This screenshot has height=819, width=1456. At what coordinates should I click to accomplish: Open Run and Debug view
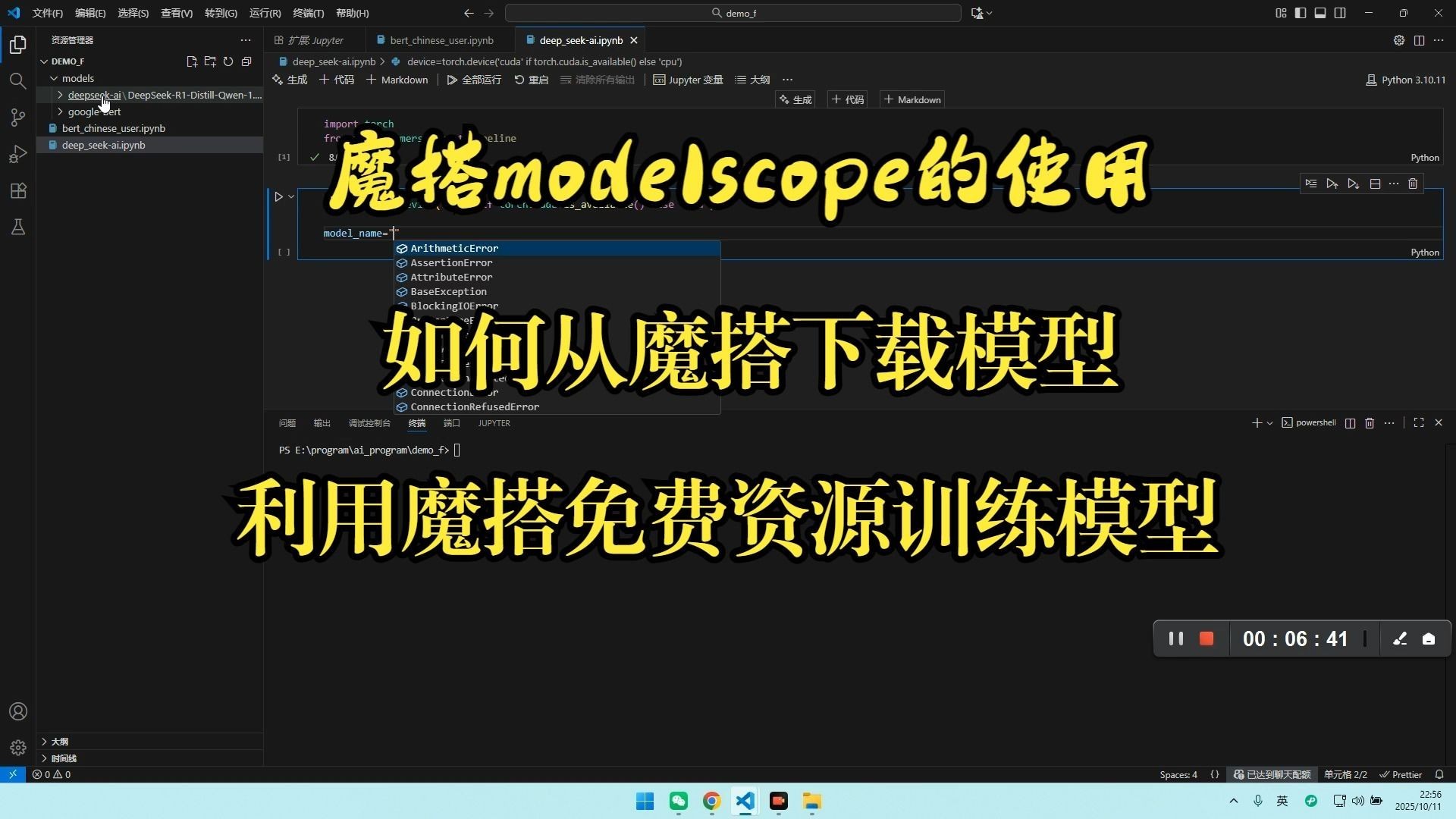[x=18, y=154]
